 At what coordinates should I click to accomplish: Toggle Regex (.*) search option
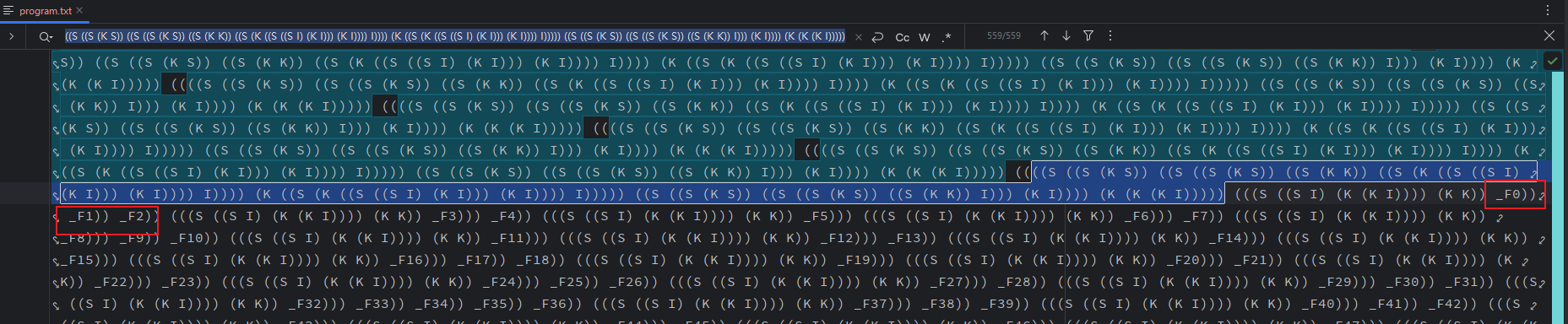pyautogui.click(x=947, y=37)
